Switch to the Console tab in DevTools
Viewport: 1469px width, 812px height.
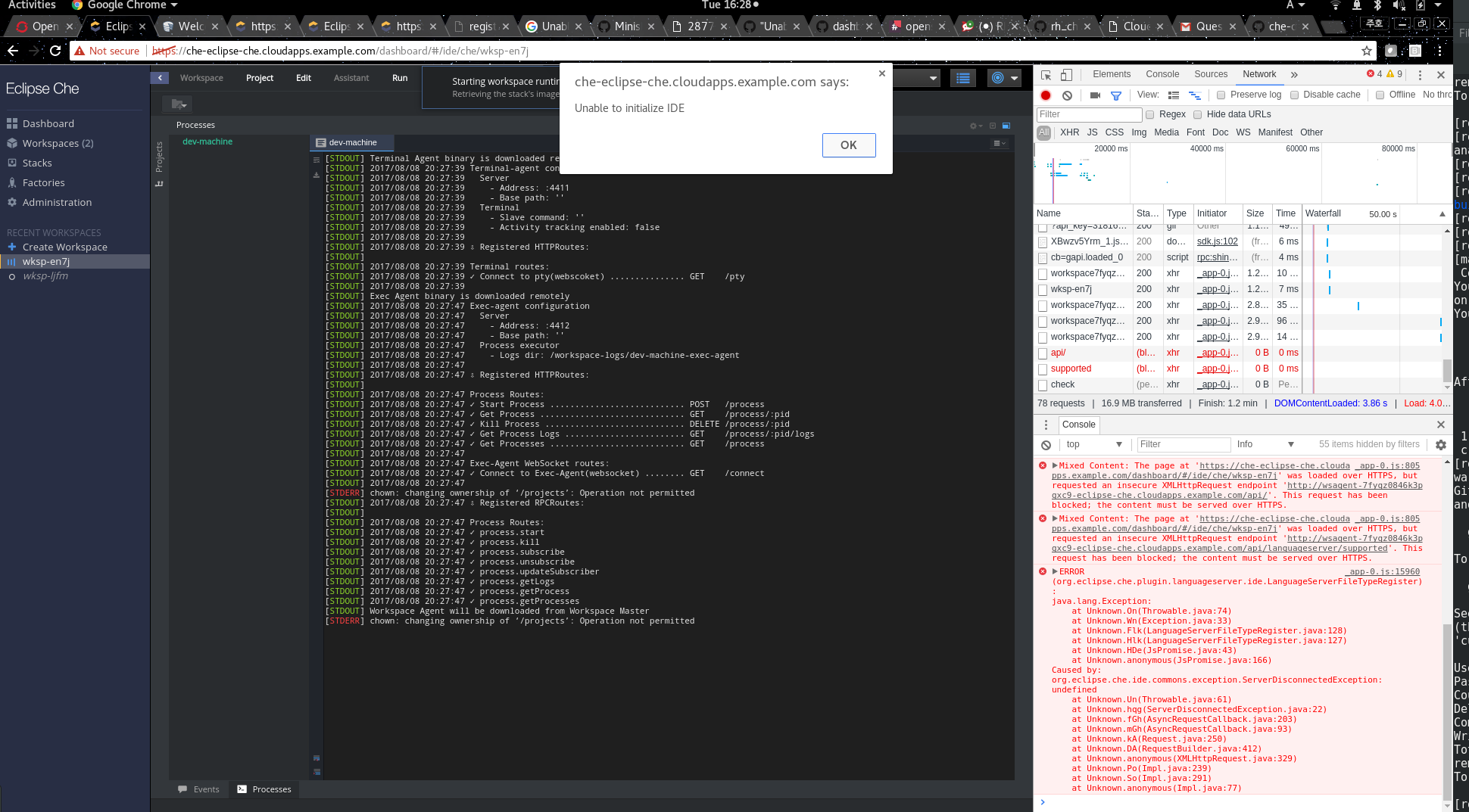[x=1162, y=74]
